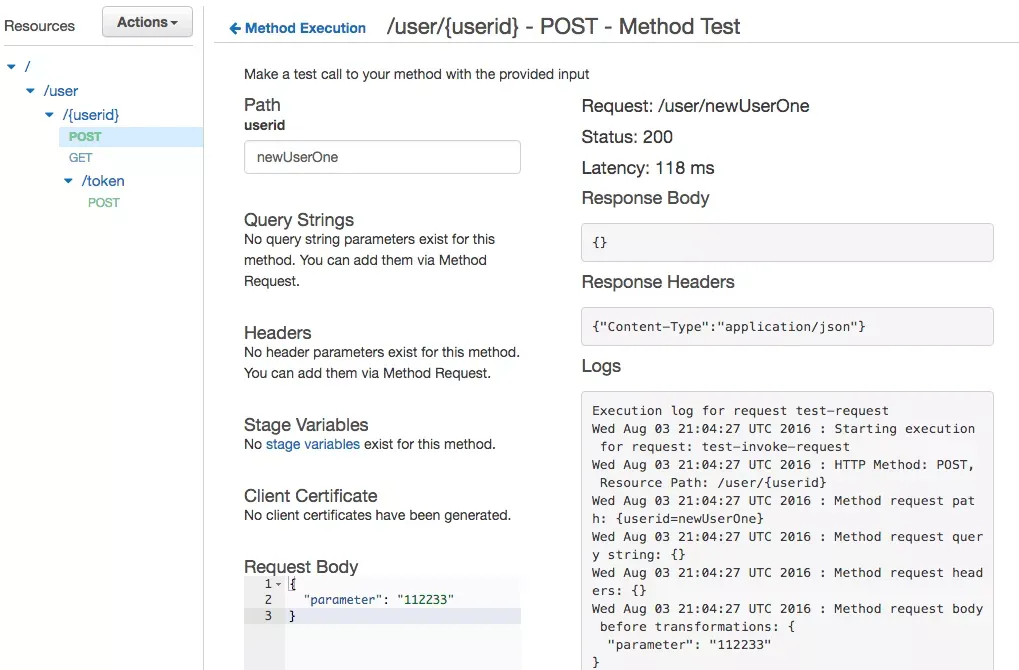Screen dimensions: 1019x670
Task: Go back via the Method Execution link
Action: pyautogui.click(x=305, y=29)
